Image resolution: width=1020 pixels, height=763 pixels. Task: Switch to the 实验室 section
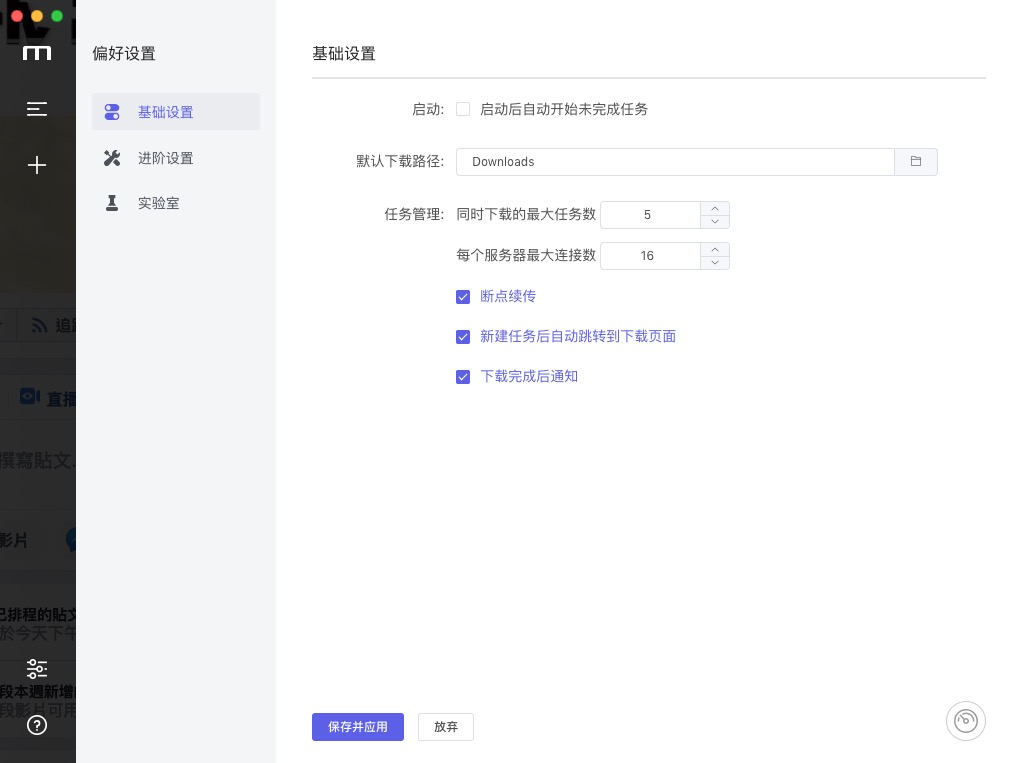pyautogui.click(x=158, y=203)
